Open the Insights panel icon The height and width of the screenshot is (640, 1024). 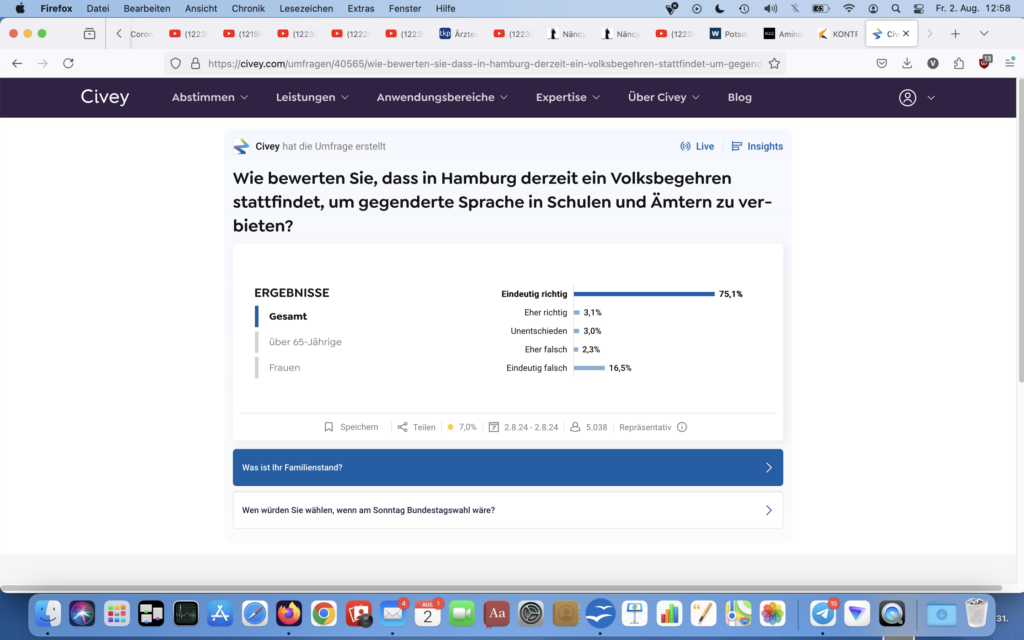737,146
